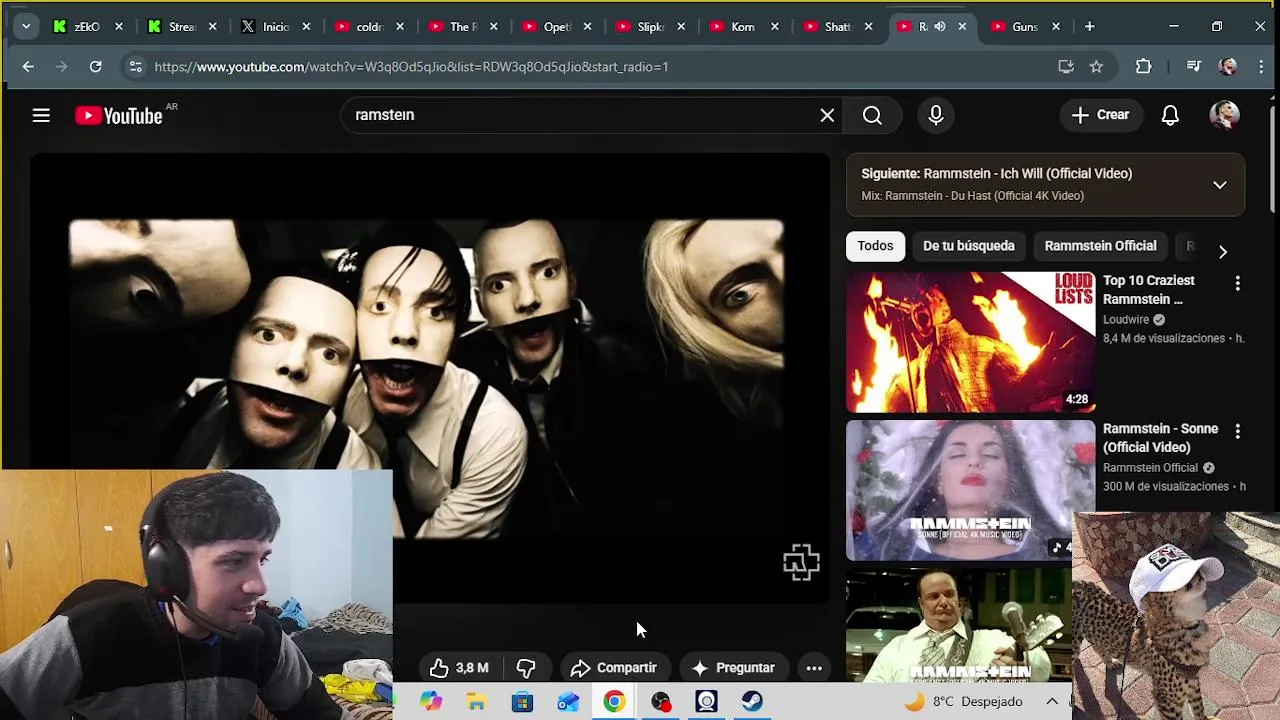Go back with the browser back arrow
Screen dimensions: 1280x720
[28, 67]
